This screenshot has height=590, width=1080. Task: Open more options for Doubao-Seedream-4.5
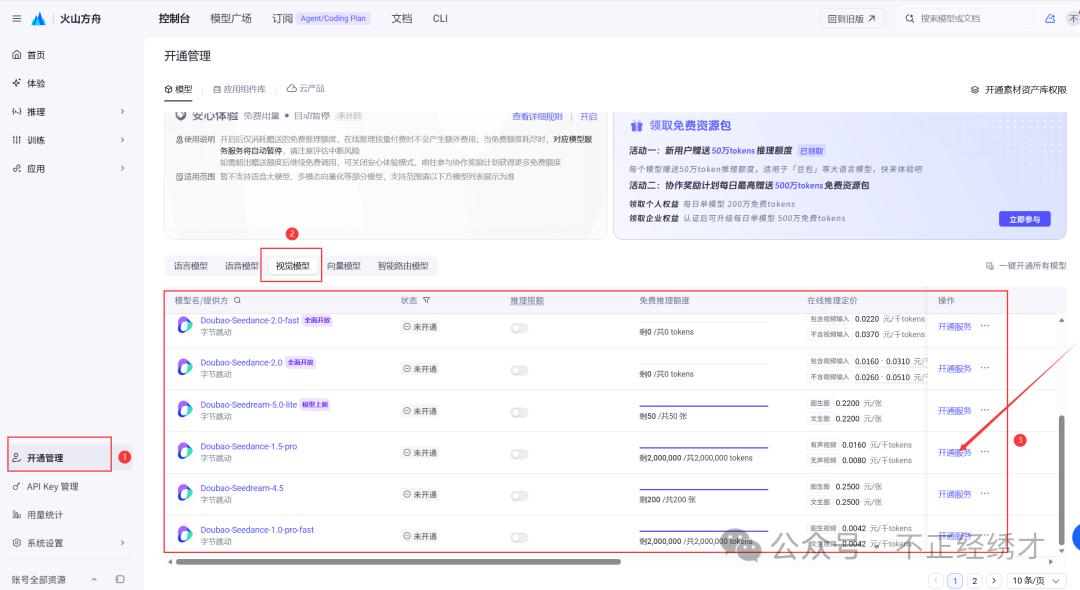[985, 493]
